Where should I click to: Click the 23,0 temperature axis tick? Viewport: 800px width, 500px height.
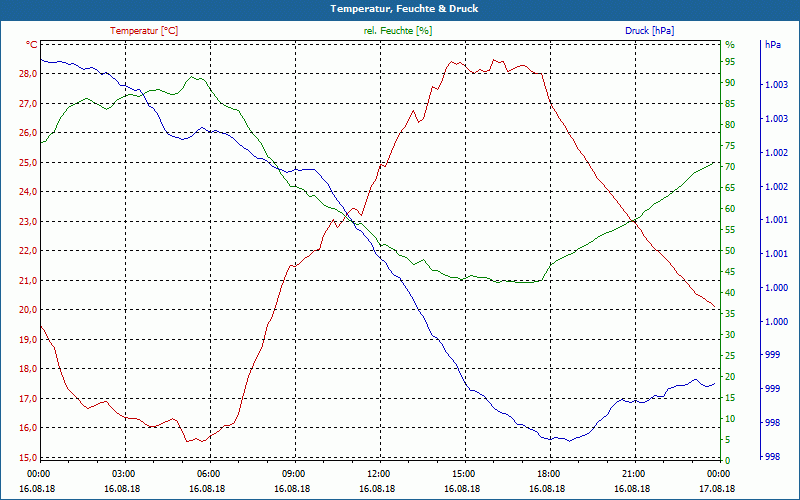[x=28, y=221]
